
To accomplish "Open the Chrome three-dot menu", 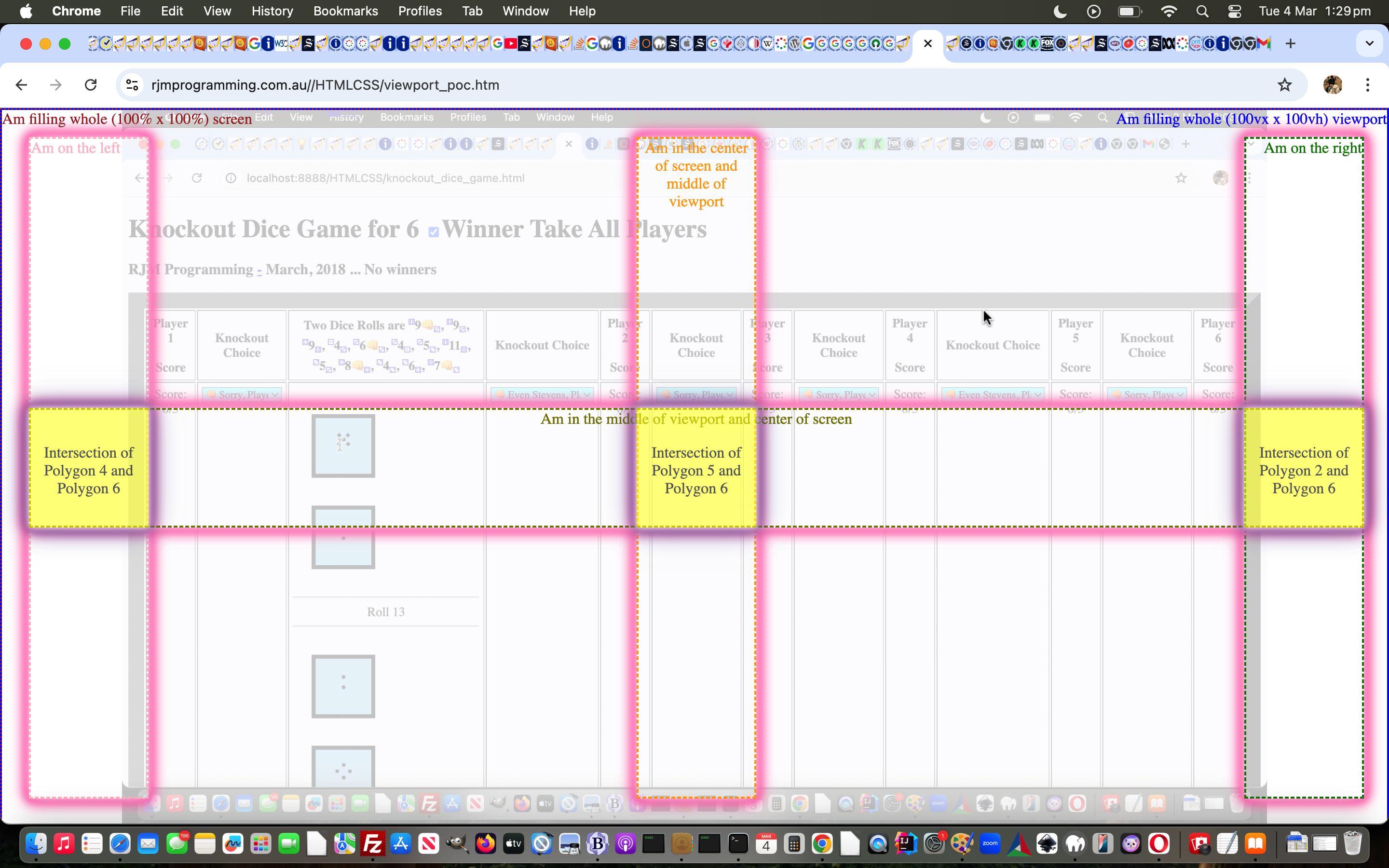I will (x=1368, y=85).
